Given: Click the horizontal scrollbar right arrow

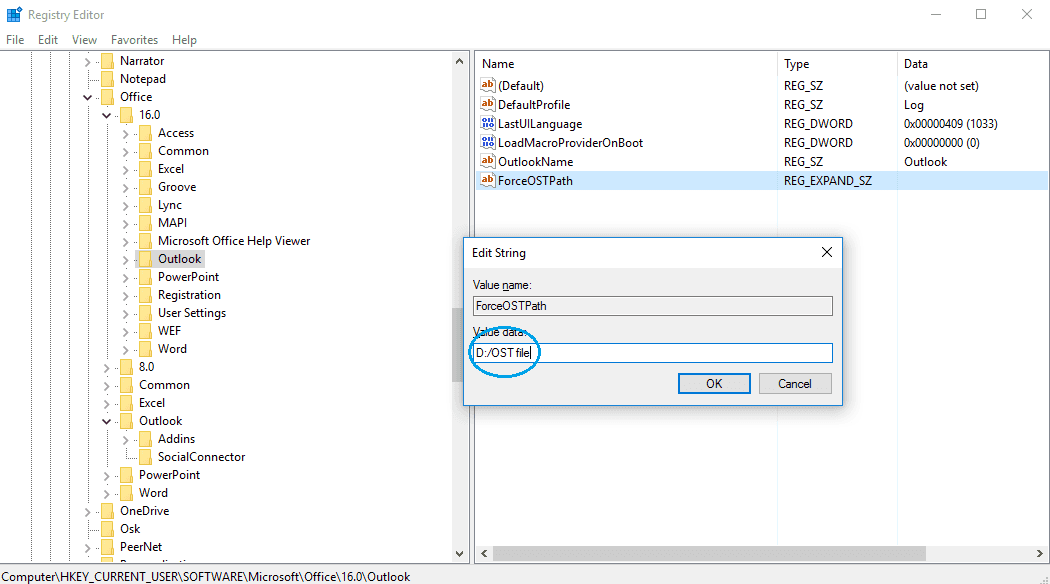Looking at the screenshot, I should 1039,553.
